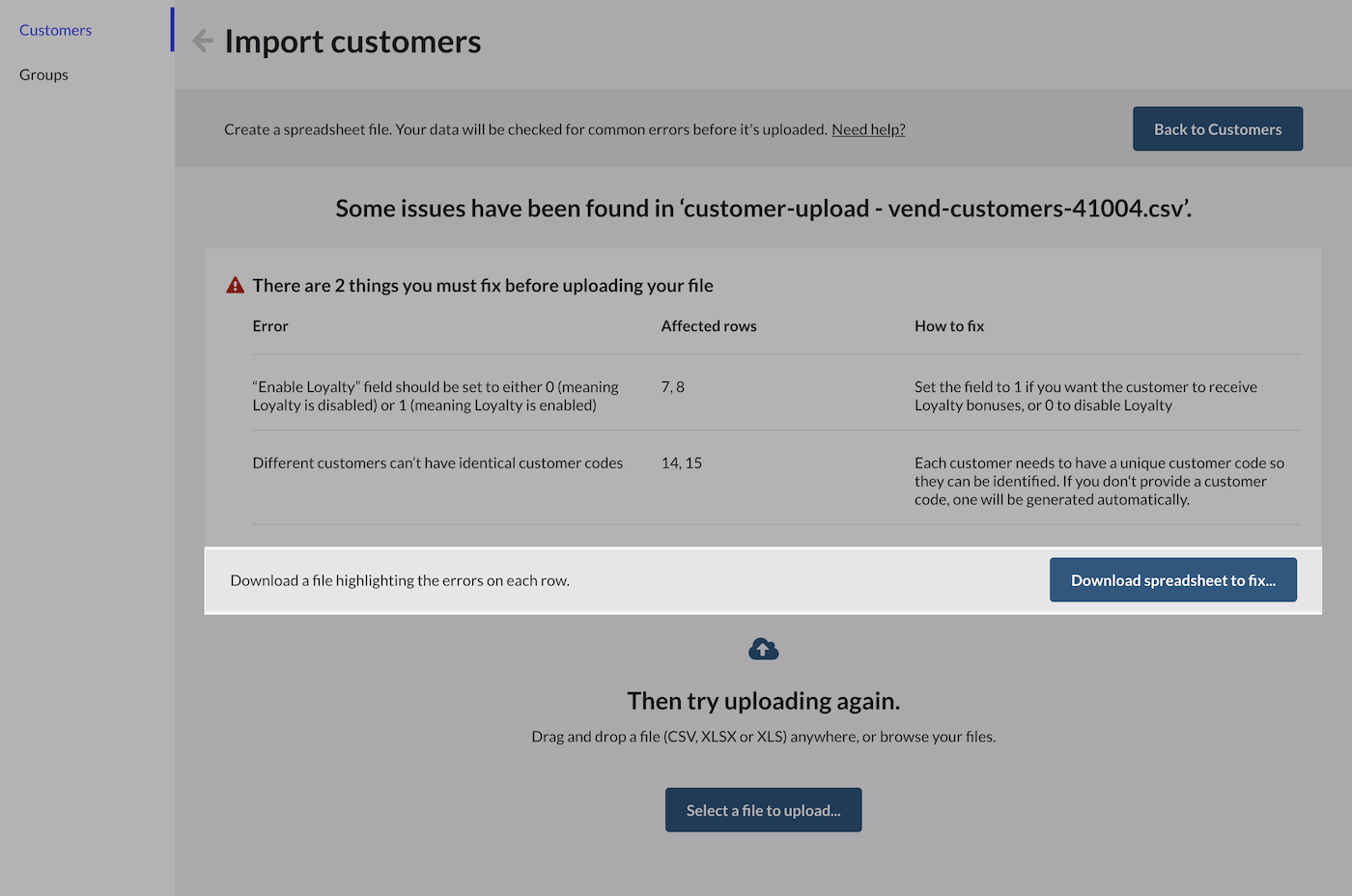Click affected rows value 14, 15
The width and height of the screenshot is (1352, 896).
[682, 463]
